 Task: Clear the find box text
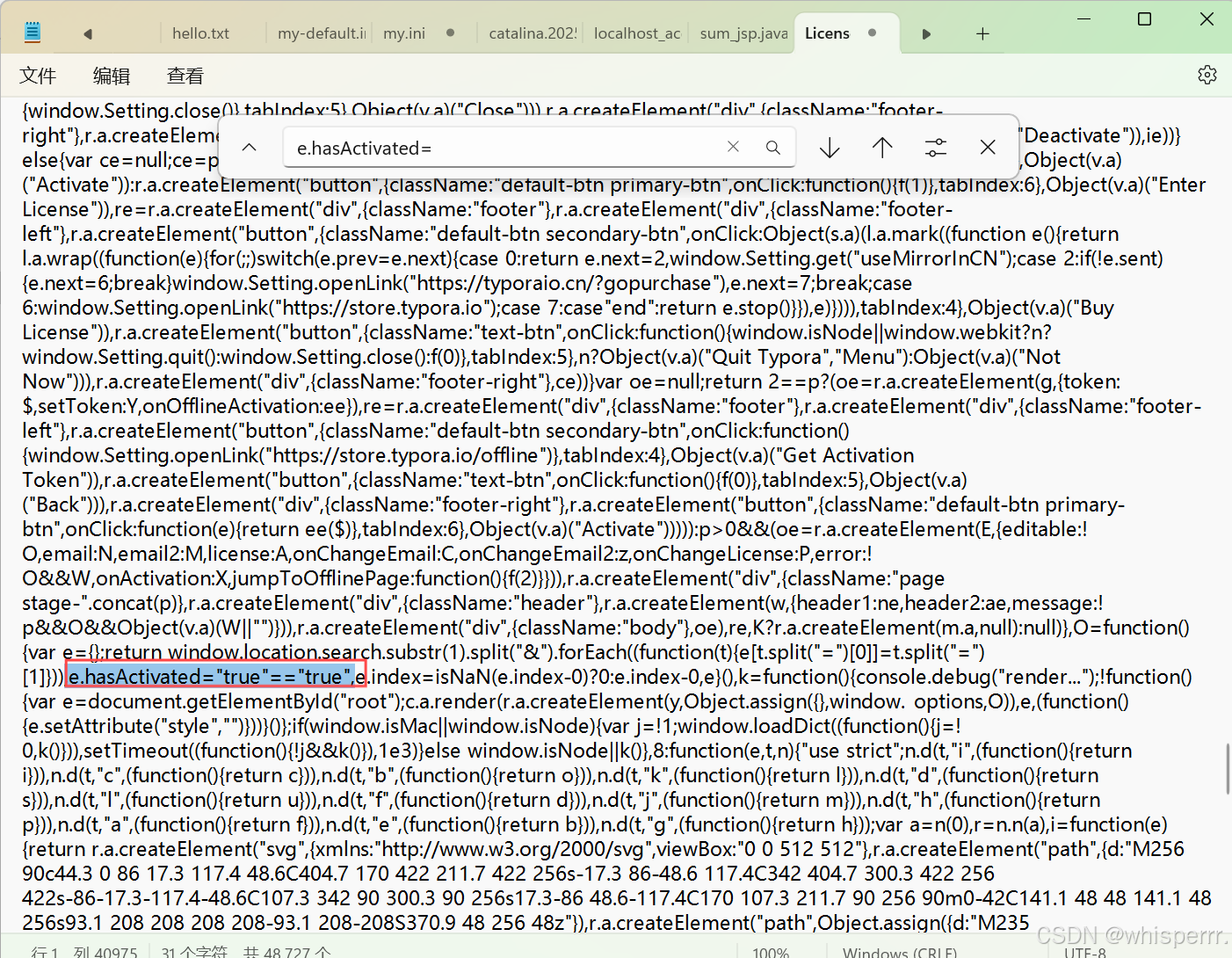click(733, 147)
